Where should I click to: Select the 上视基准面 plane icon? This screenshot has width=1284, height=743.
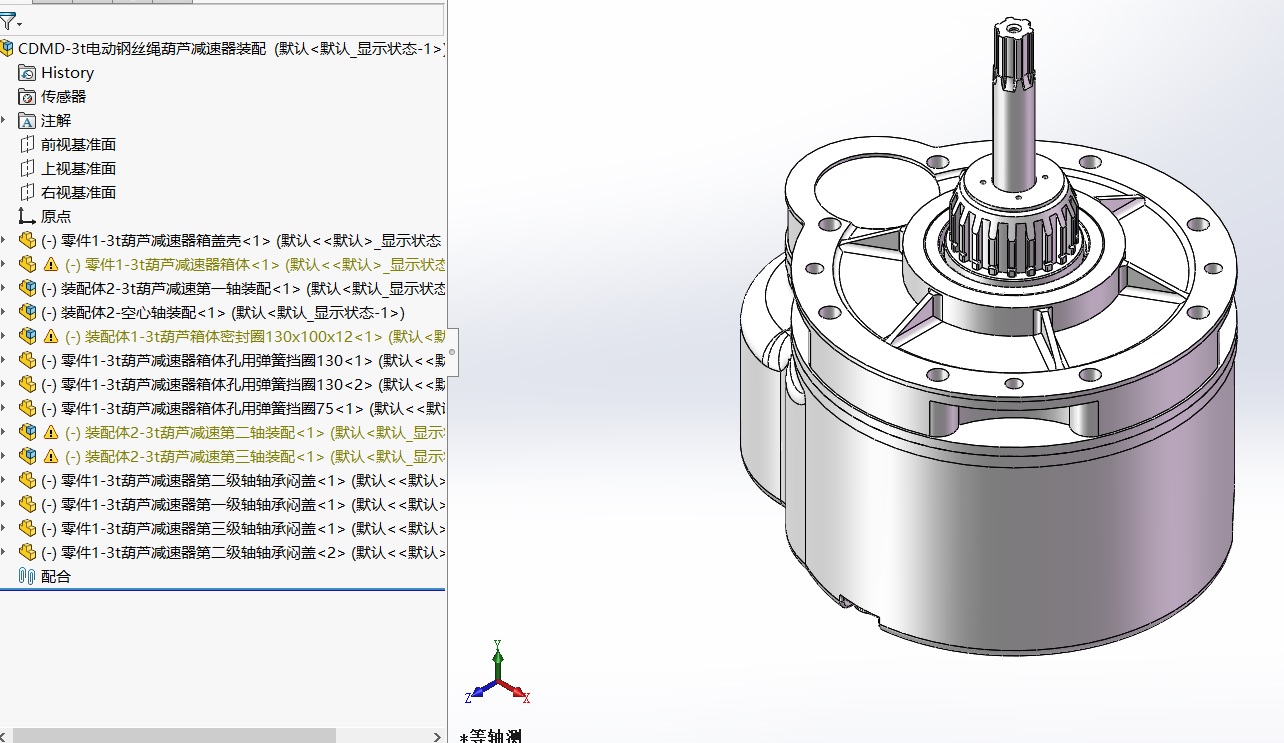[27, 168]
